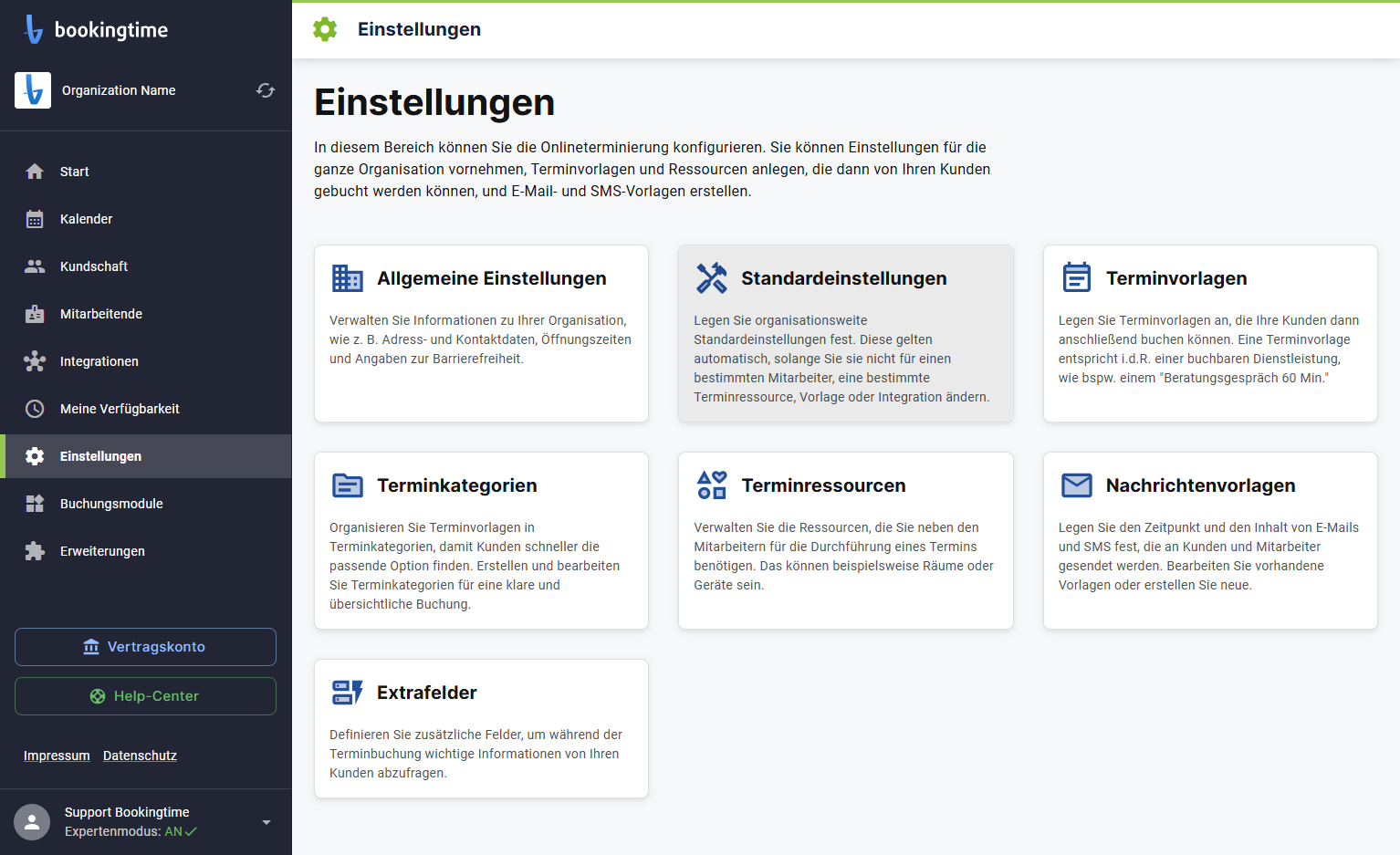Click the Kalender calendar icon
The image size is (1400, 855).
click(35, 219)
